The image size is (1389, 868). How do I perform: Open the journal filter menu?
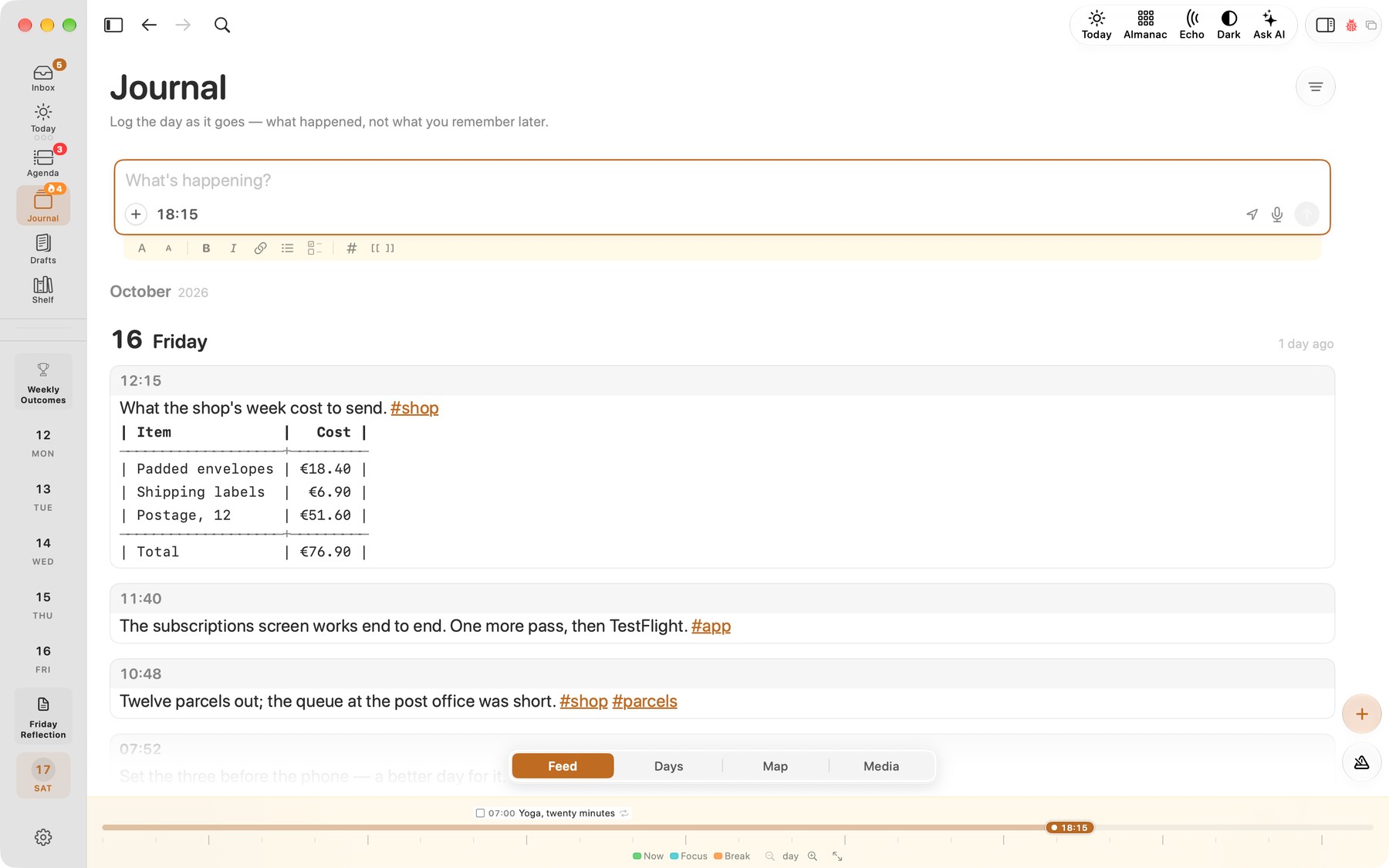click(x=1316, y=87)
